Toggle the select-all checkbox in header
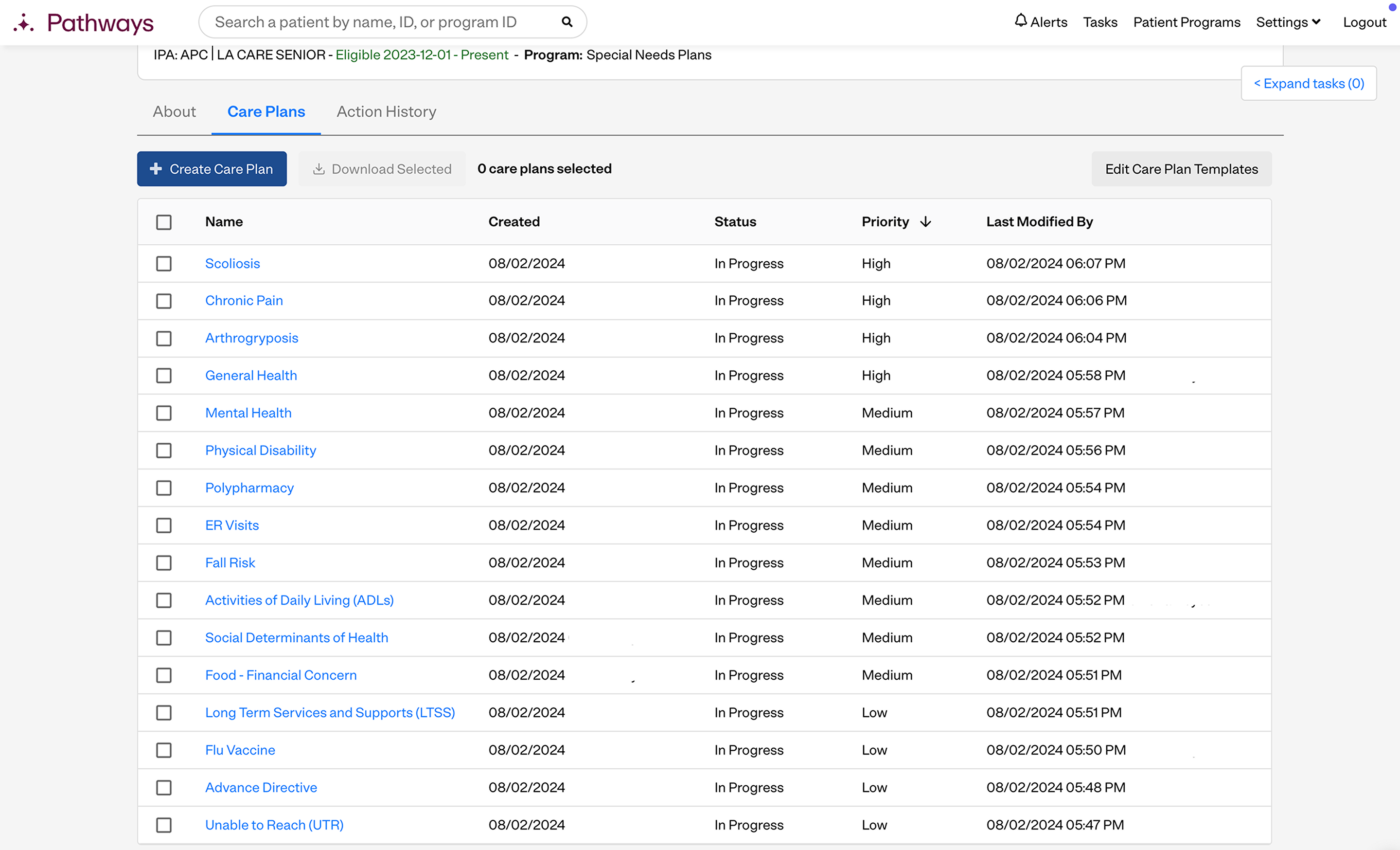The image size is (1400, 850). [164, 222]
